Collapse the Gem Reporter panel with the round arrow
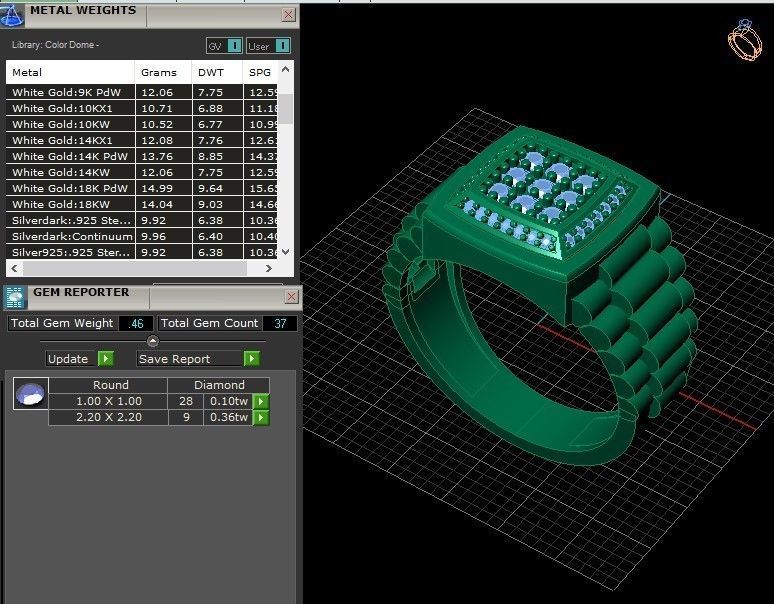This screenshot has height=604, width=774. click(153, 341)
